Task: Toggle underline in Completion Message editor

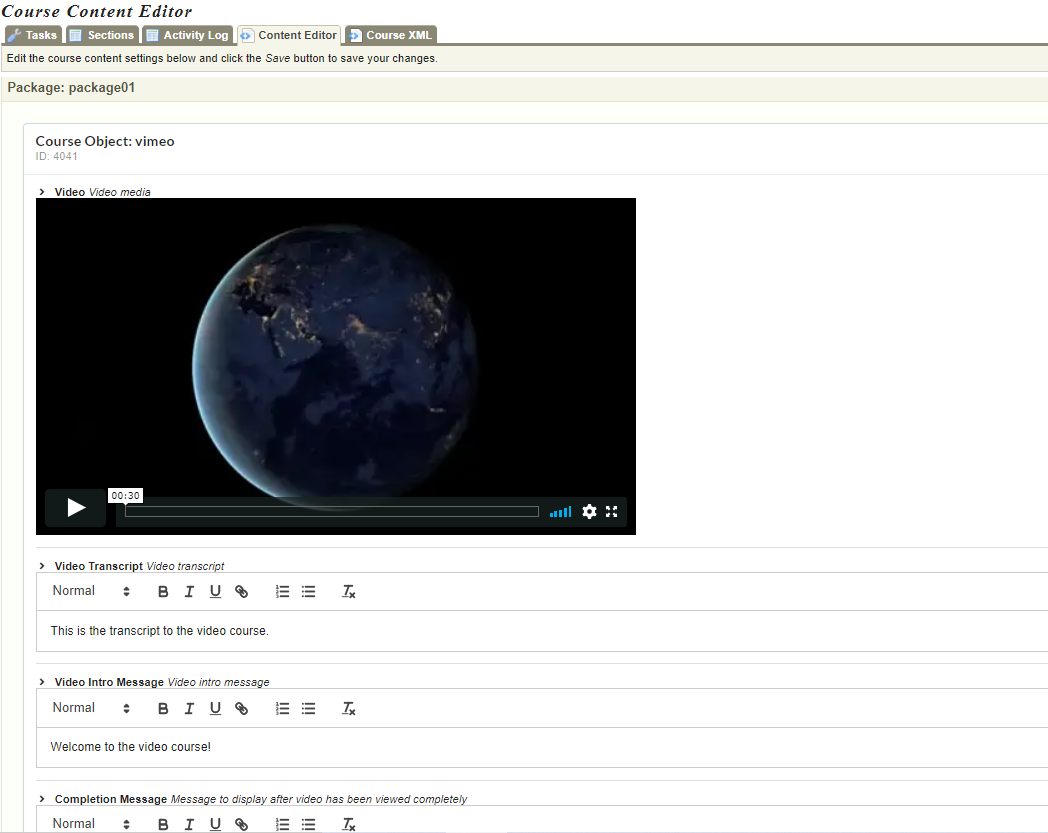Action: coord(215,824)
